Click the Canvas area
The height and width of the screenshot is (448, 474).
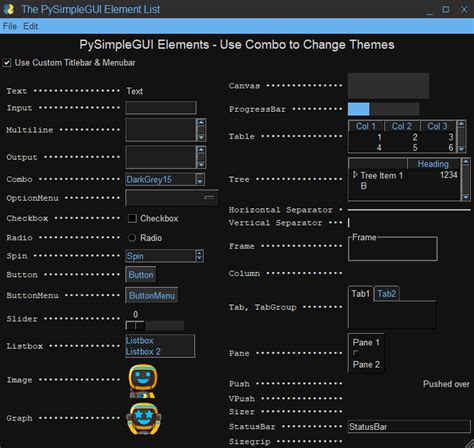[388, 86]
